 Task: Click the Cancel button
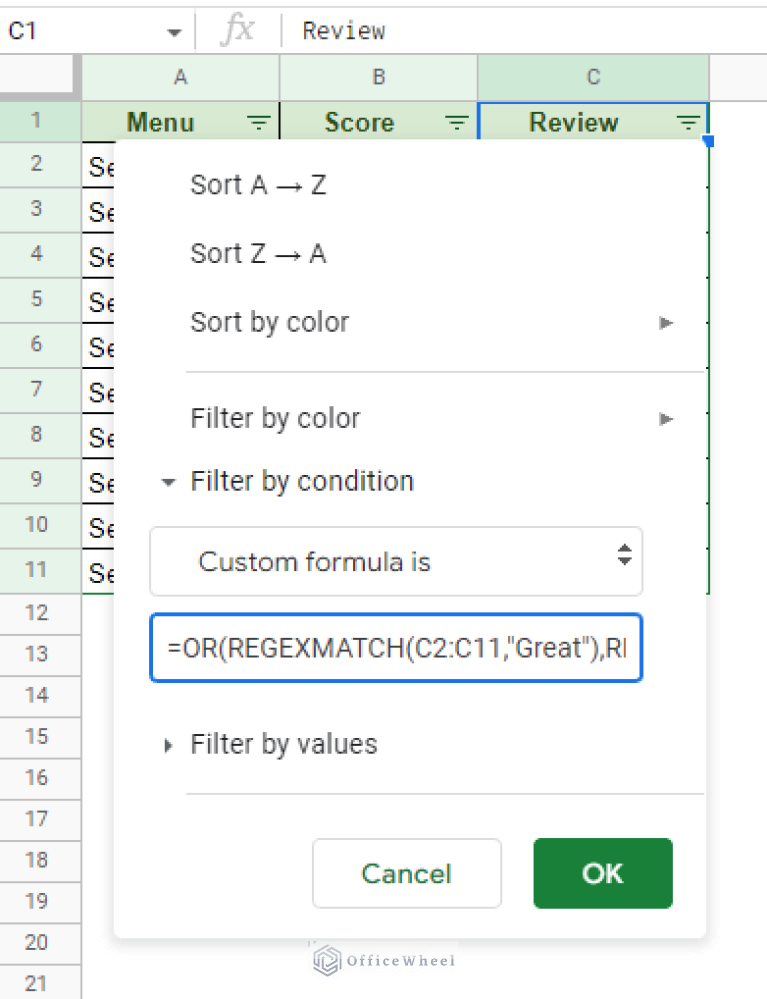406,873
